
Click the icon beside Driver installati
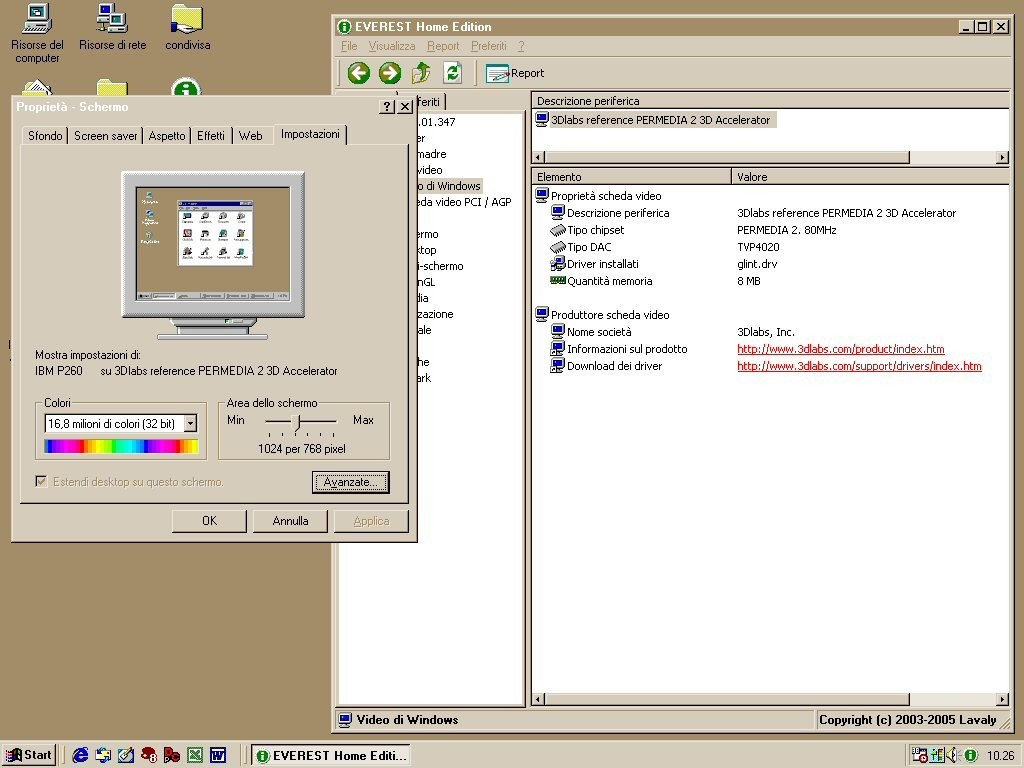tap(558, 264)
